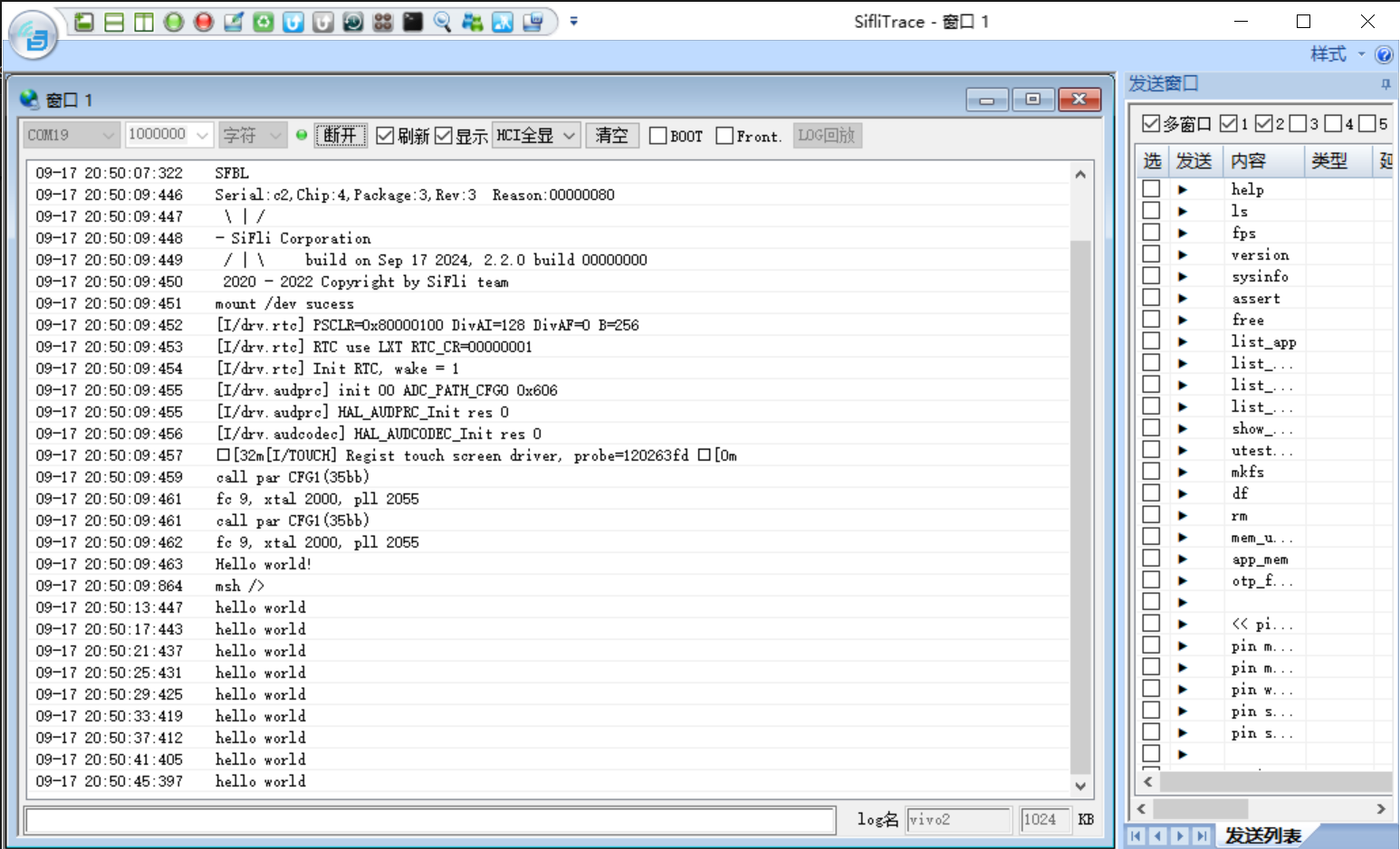Click the new window icon with plus
This screenshot has width=1400, height=849.
pos(84,22)
